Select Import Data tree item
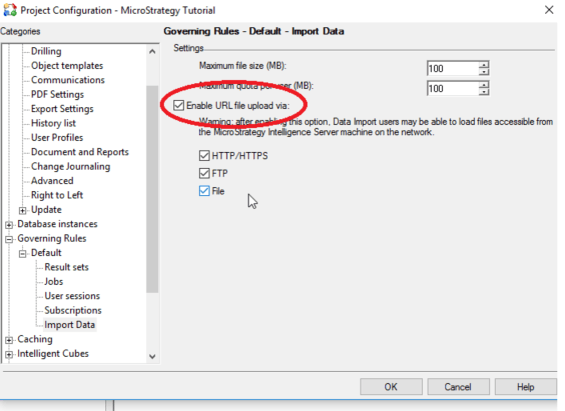Image resolution: width=565 pixels, height=411 pixels. point(70,325)
